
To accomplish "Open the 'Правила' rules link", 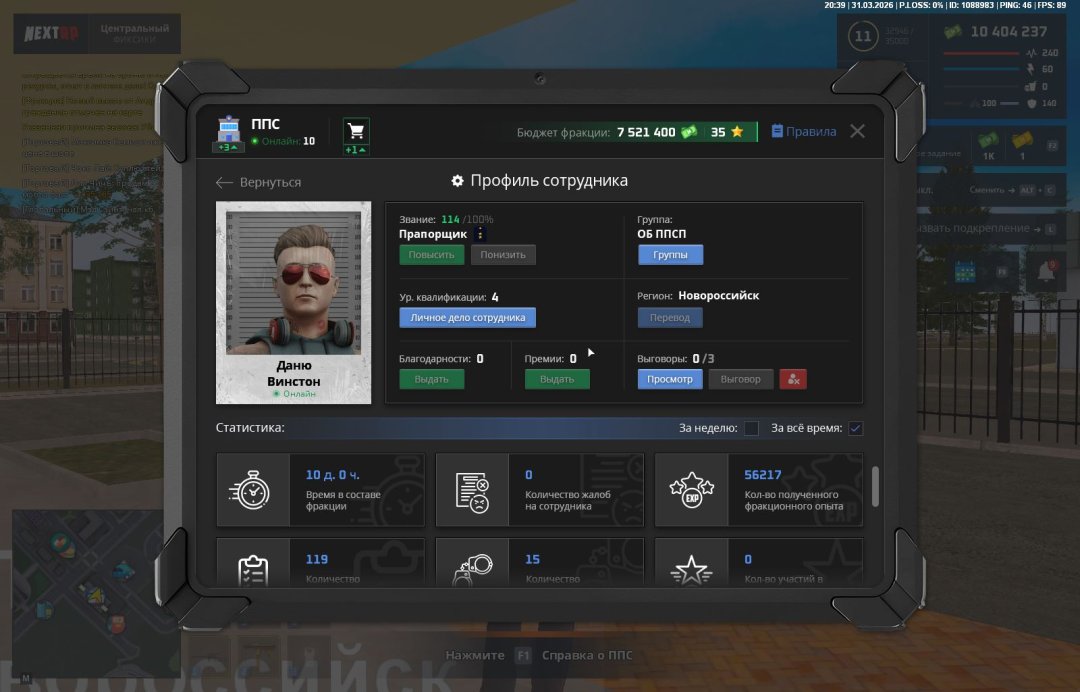I will [x=804, y=131].
